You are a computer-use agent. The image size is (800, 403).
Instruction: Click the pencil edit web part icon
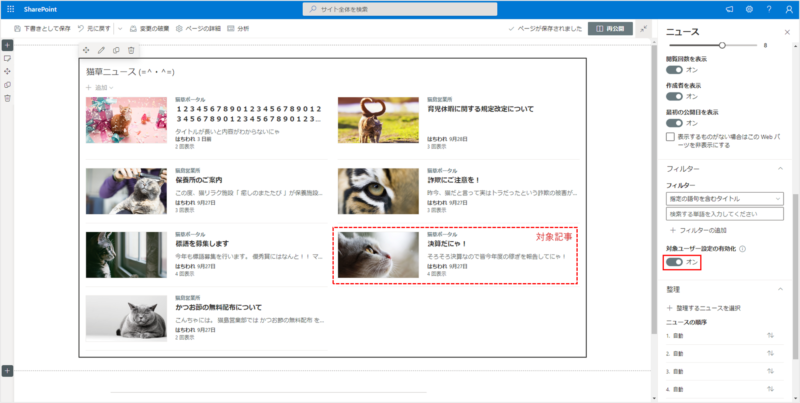[101, 50]
